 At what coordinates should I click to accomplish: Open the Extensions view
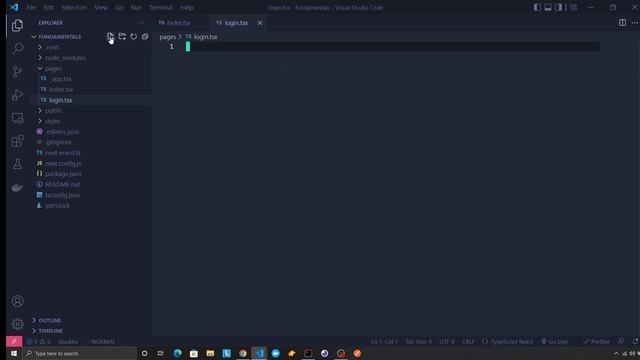(x=17, y=141)
